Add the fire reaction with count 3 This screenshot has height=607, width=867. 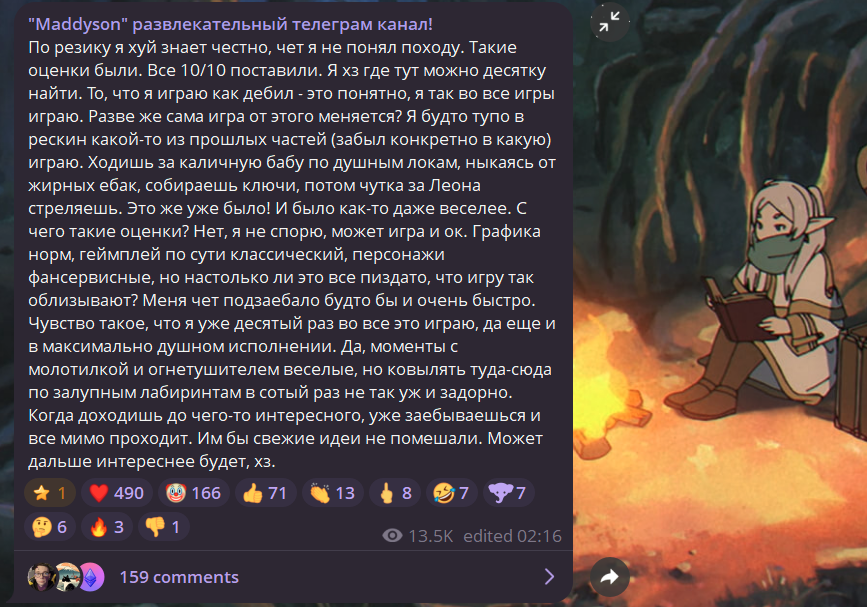coord(107,527)
